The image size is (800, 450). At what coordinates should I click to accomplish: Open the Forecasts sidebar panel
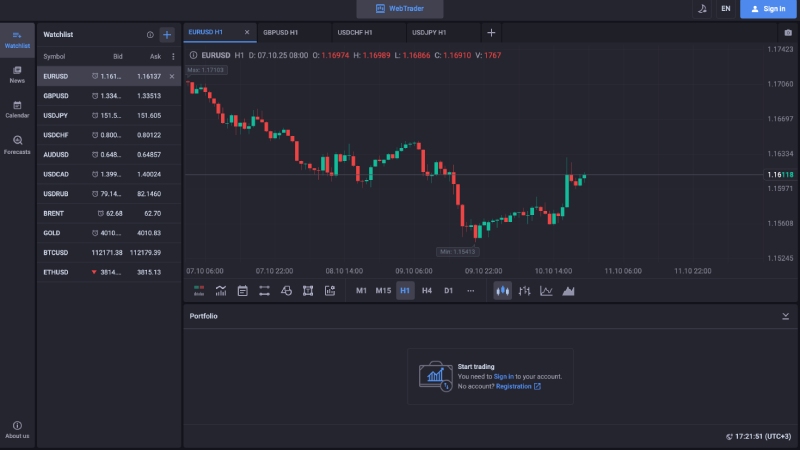click(17, 145)
